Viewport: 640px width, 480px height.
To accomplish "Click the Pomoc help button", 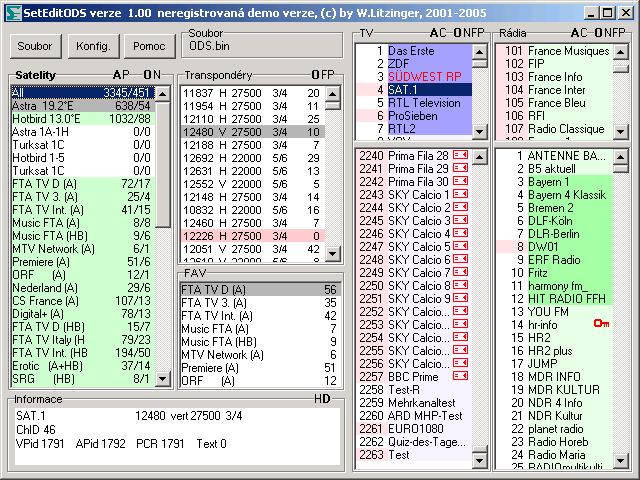I will coord(149,46).
